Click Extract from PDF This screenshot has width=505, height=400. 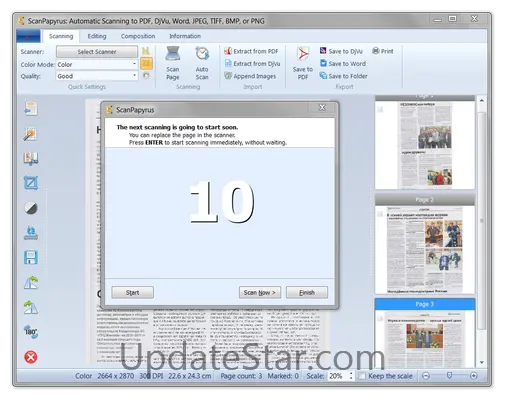[x=251, y=51]
